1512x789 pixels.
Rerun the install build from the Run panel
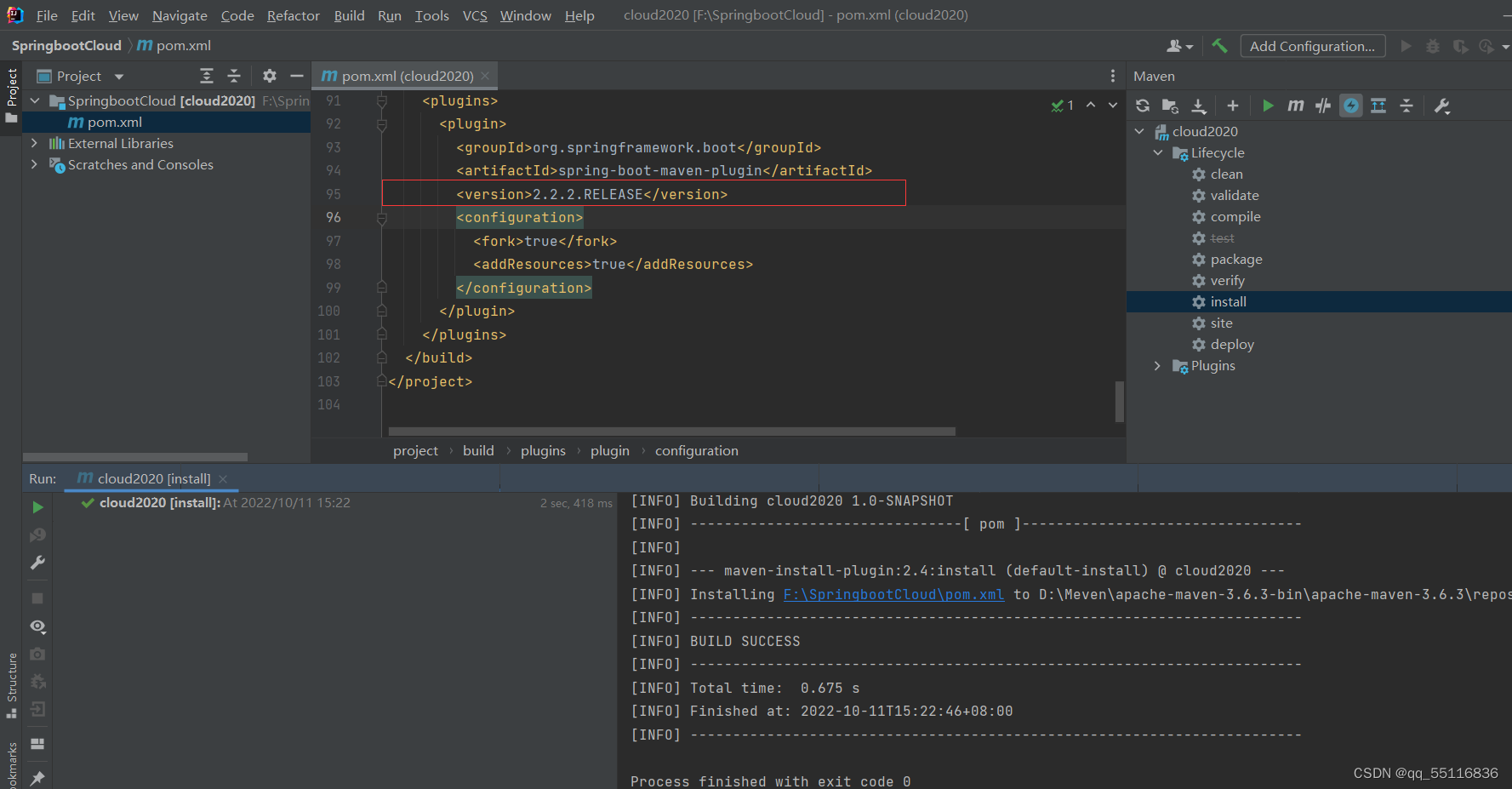point(37,506)
